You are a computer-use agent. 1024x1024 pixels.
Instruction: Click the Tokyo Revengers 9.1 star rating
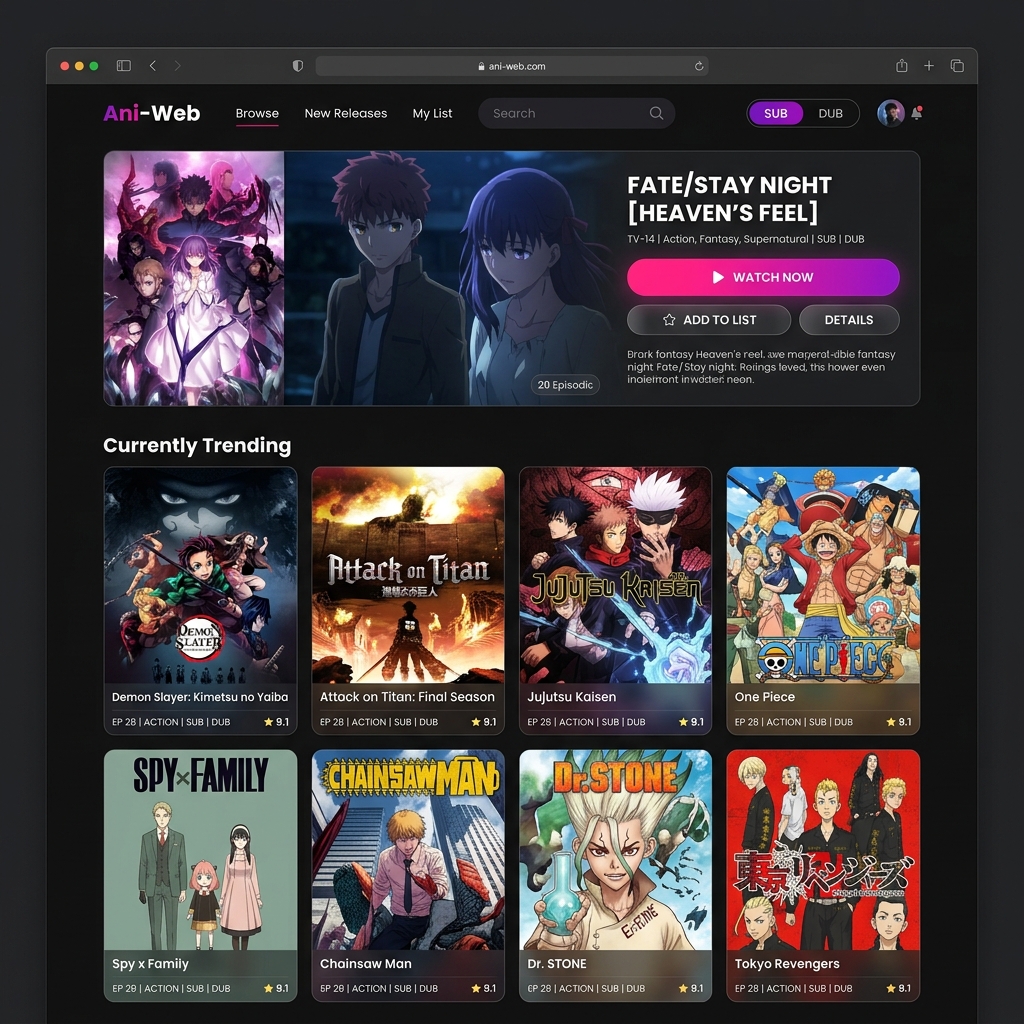(899, 989)
